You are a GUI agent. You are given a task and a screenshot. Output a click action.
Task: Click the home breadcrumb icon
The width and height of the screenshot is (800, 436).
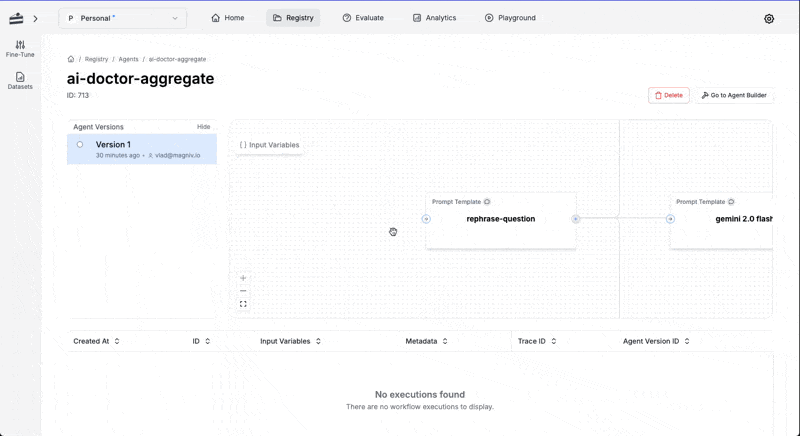pyautogui.click(x=71, y=59)
